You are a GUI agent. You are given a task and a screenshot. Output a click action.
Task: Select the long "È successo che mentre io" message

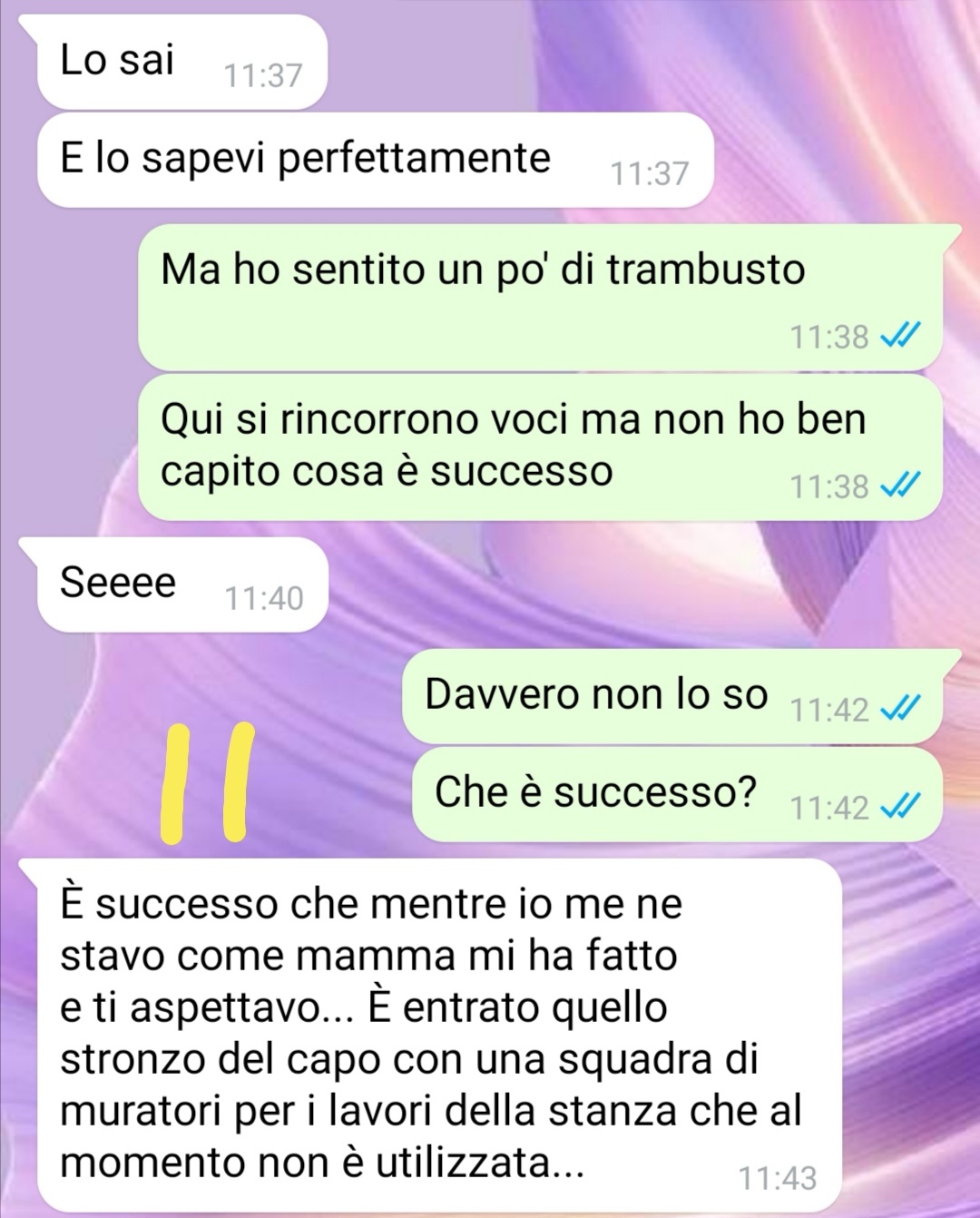coord(430,1036)
